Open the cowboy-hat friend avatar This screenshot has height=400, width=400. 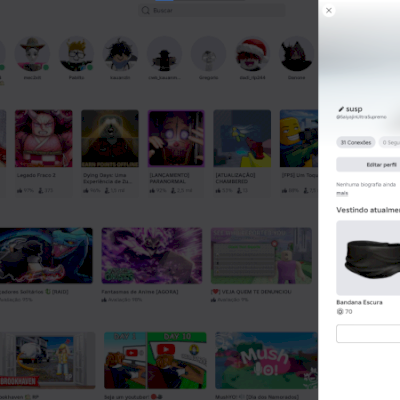(x=32, y=54)
